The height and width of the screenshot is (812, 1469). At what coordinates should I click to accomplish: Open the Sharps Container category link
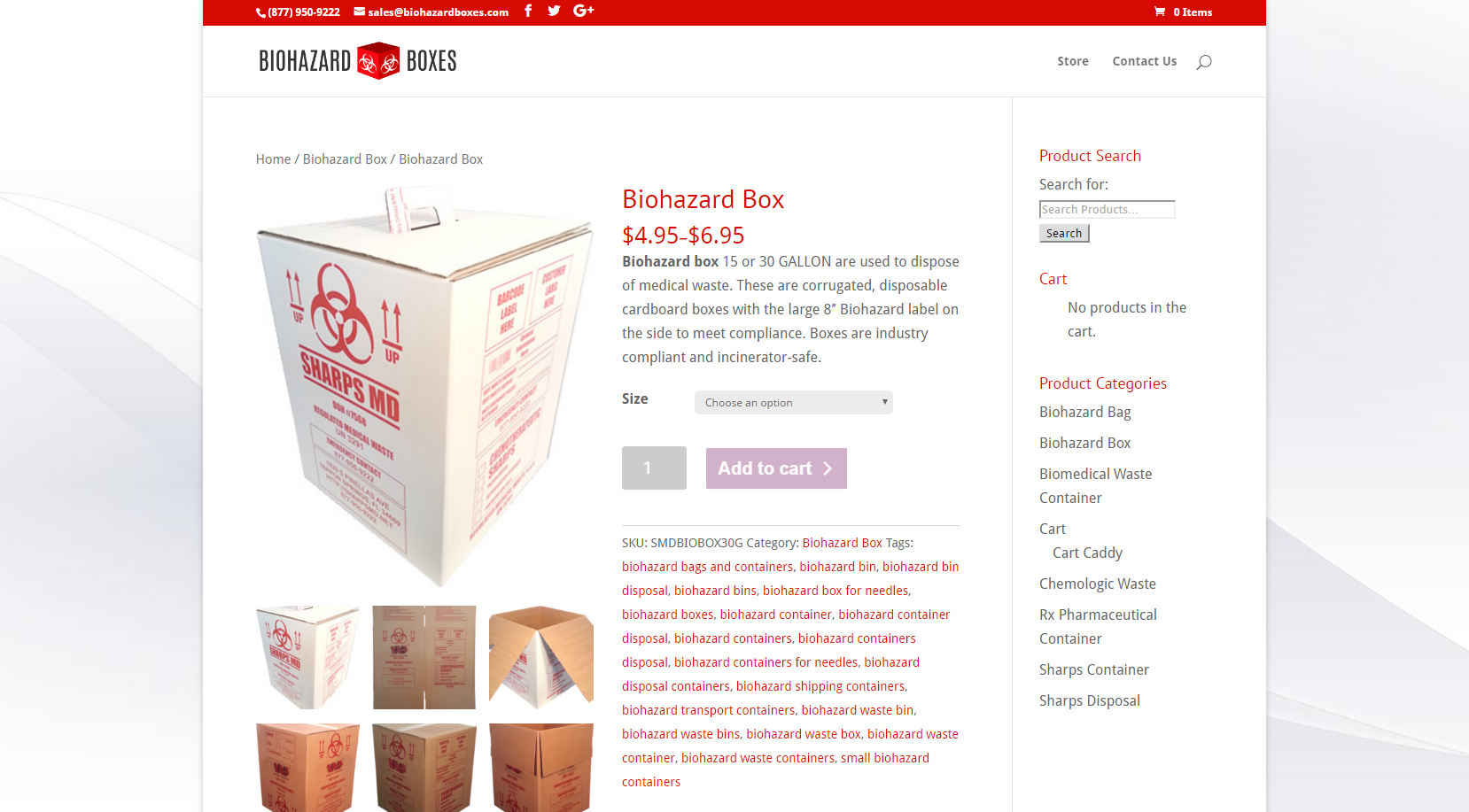(1094, 669)
